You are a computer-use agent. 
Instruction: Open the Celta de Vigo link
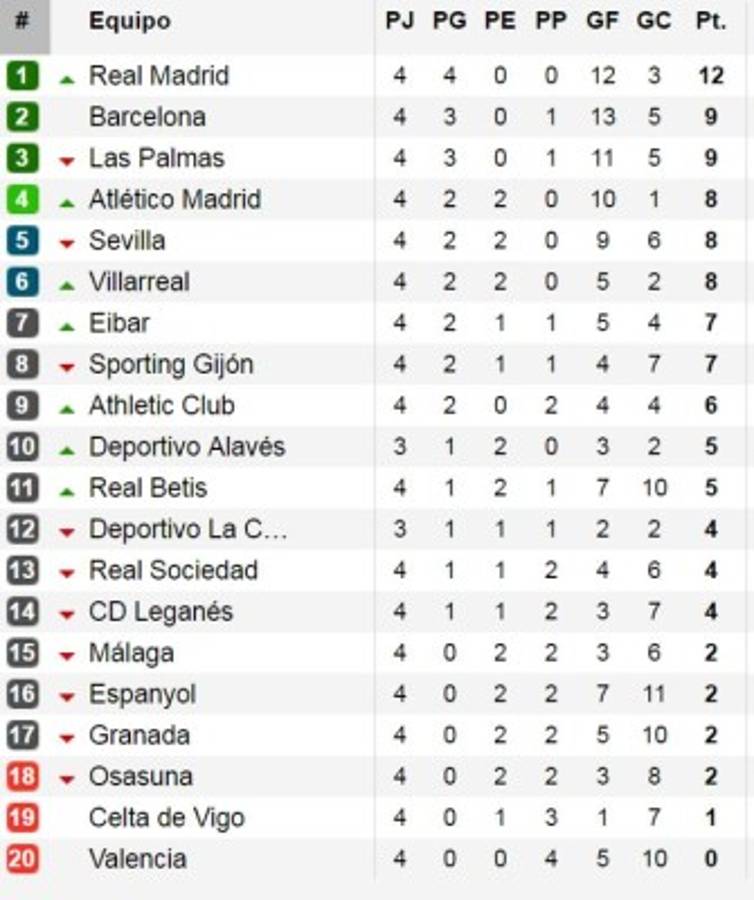click(166, 818)
